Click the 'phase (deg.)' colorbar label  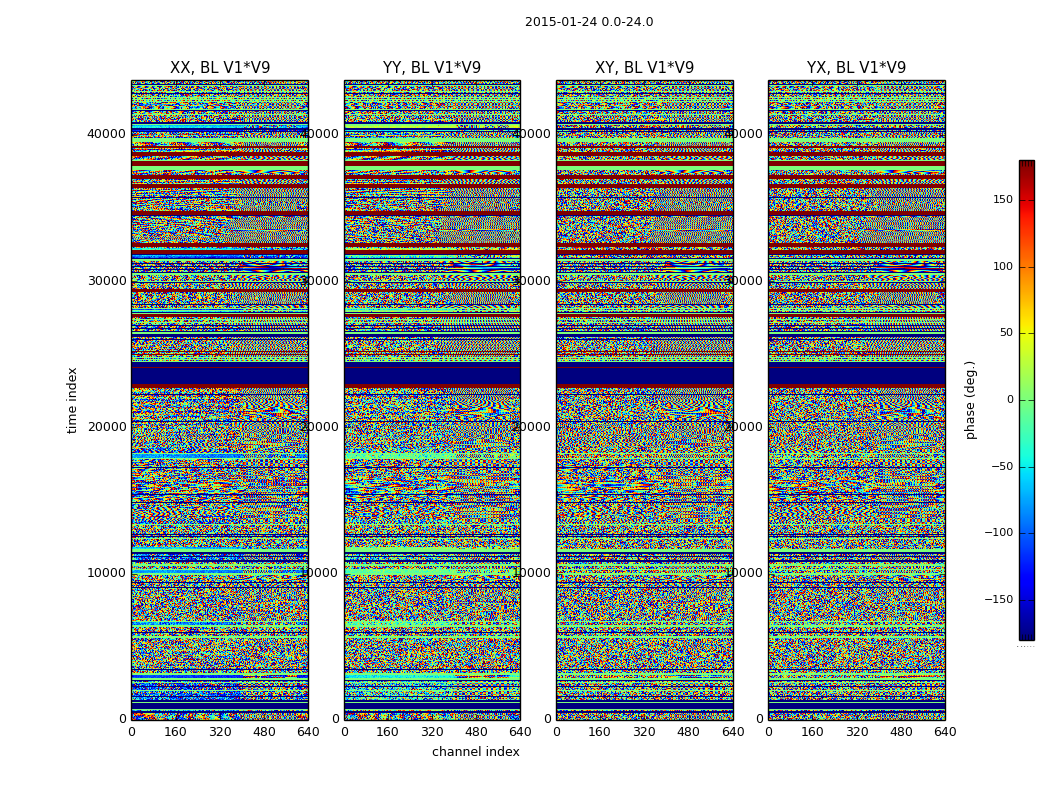pyautogui.click(x=970, y=400)
